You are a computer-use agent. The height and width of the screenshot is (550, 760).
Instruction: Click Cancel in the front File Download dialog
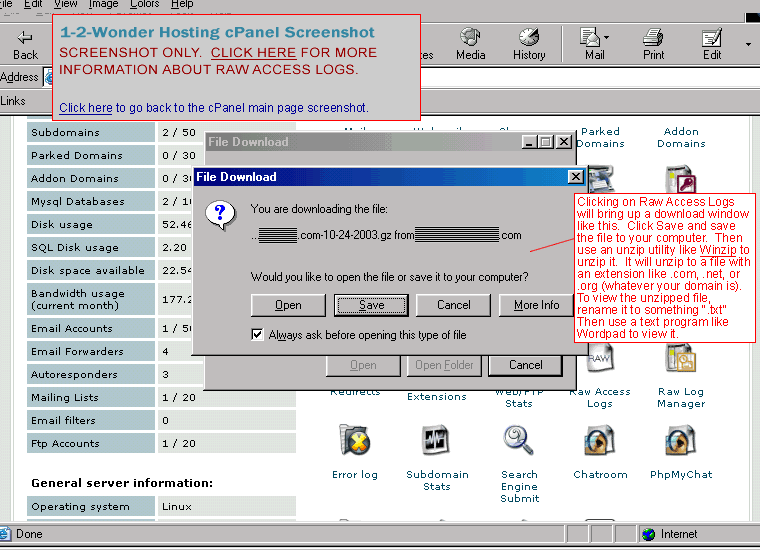[454, 305]
